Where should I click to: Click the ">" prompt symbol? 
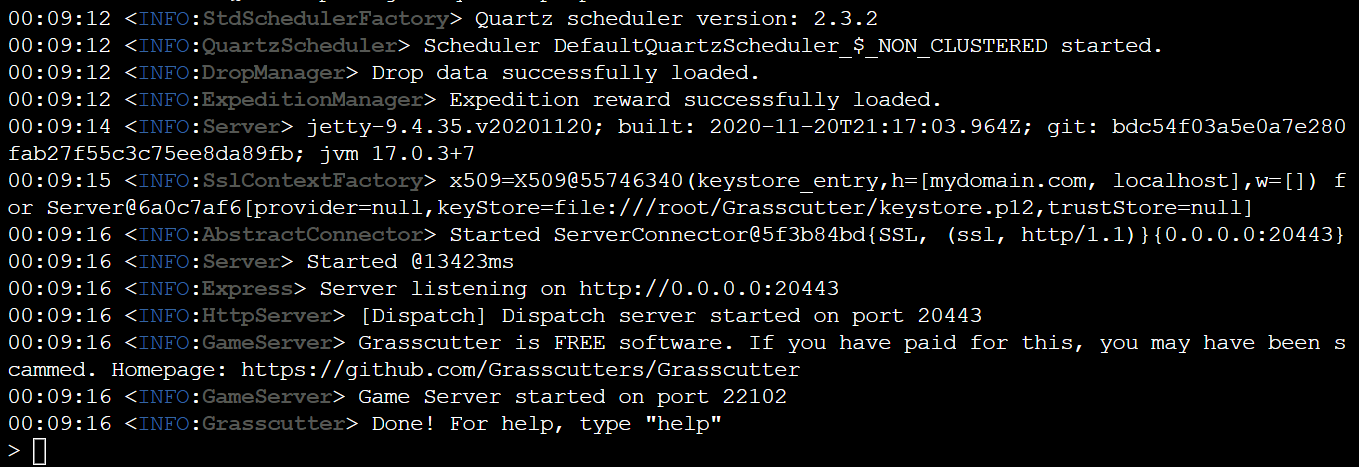(x=13, y=451)
